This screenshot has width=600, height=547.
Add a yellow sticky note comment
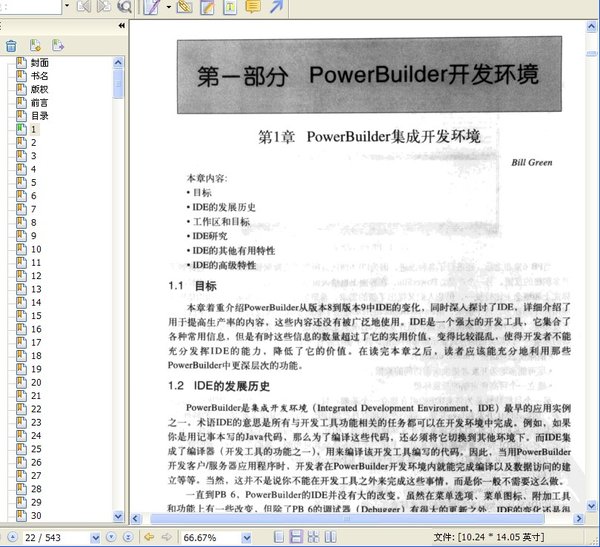coord(253,6)
